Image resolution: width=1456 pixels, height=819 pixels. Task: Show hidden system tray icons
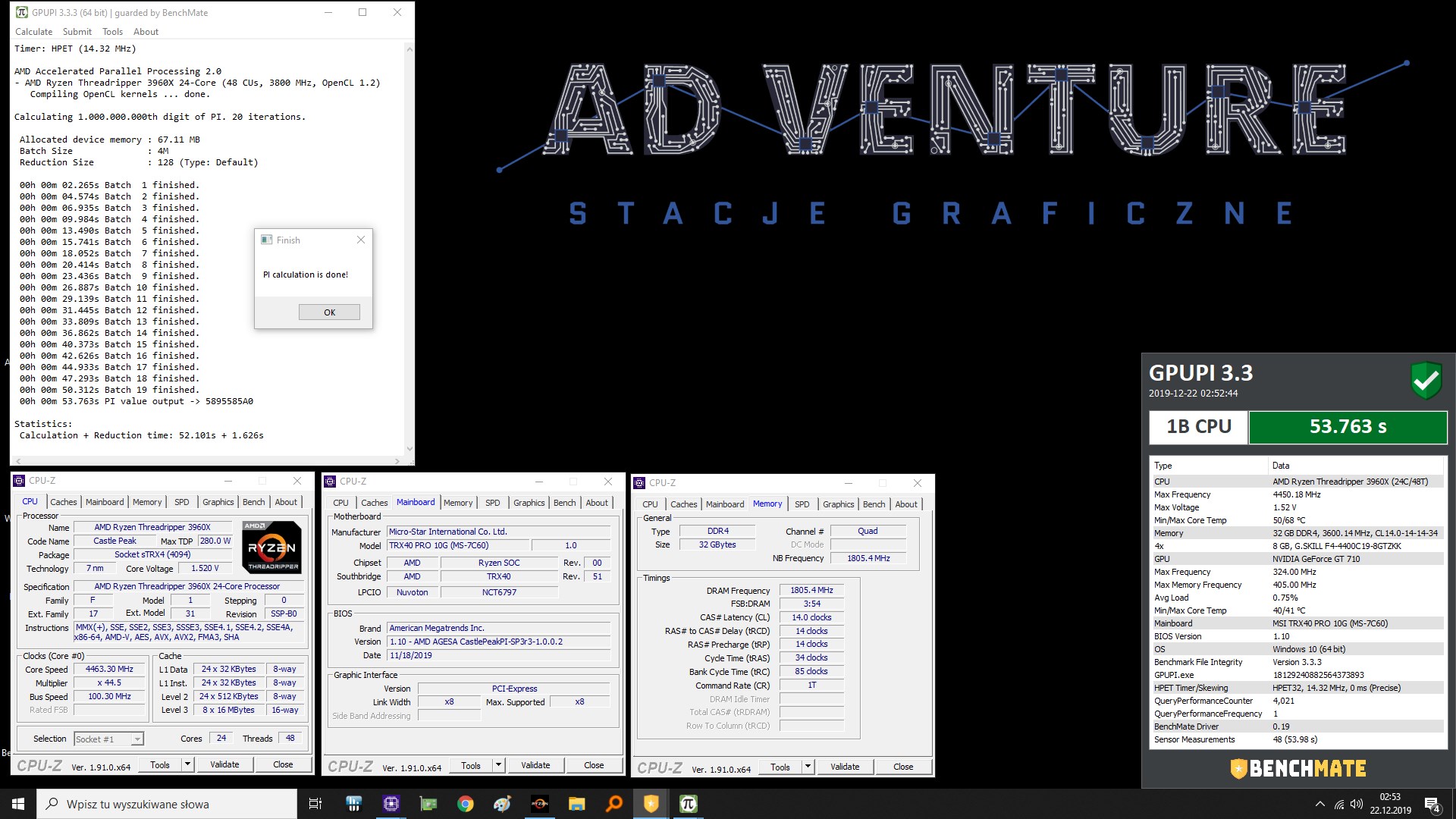[x=1320, y=804]
